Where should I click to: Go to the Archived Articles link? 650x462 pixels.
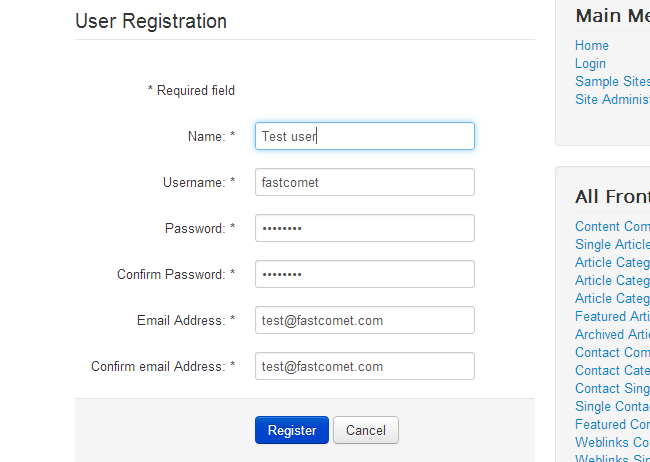point(612,334)
